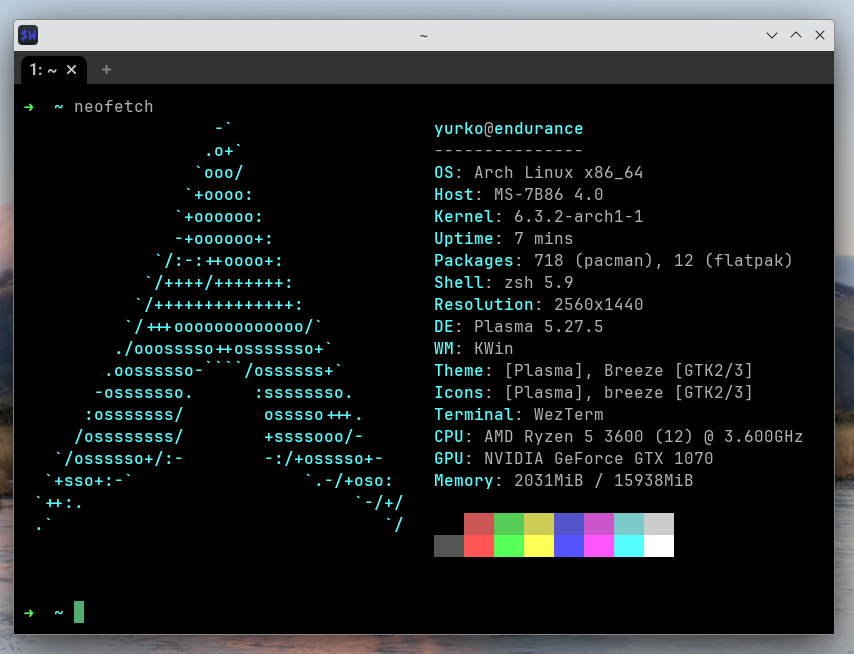
Task: Open a new tab with plus button
Action: pos(106,70)
